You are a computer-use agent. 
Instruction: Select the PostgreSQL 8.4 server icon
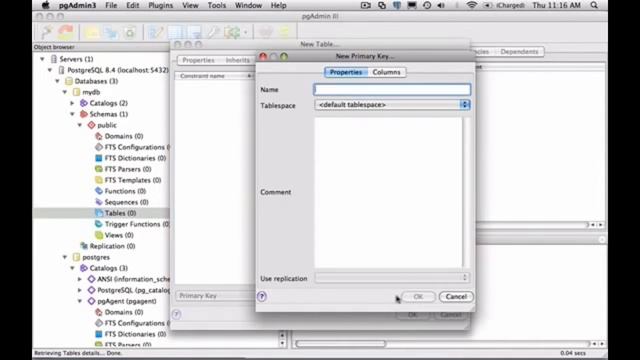pyautogui.click(x=61, y=70)
